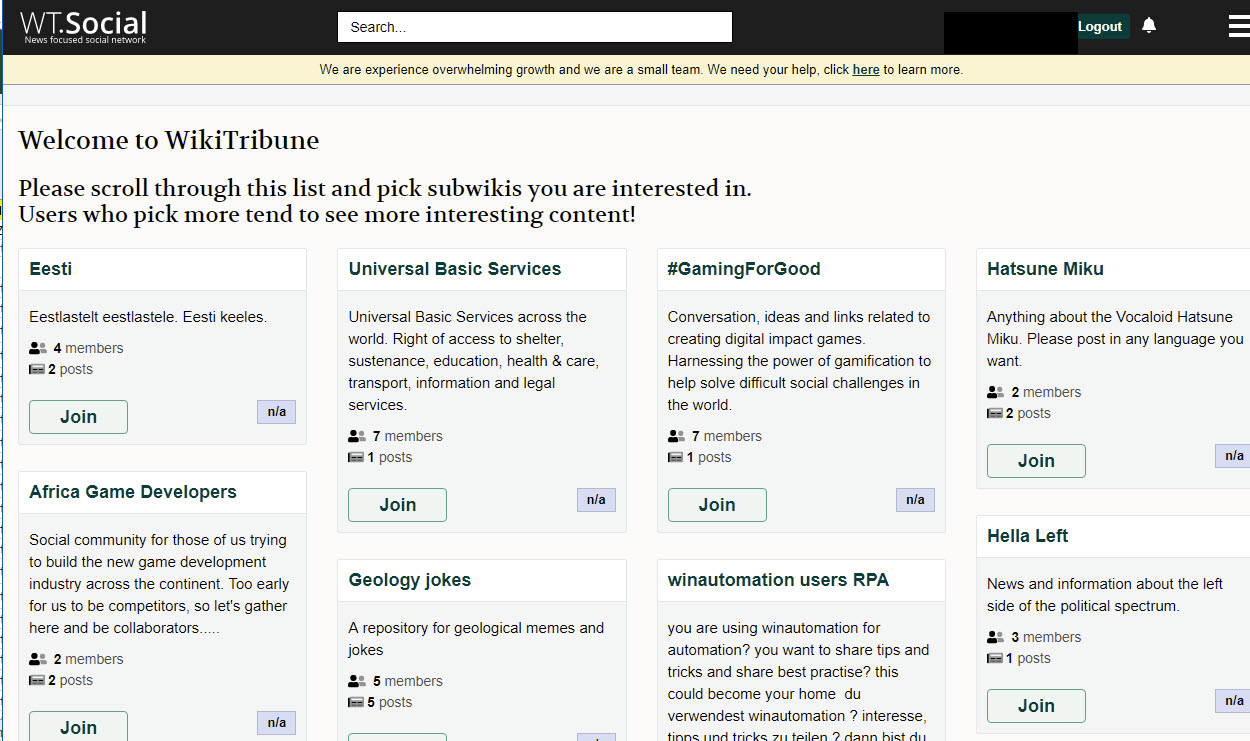The height and width of the screenshot is (741, 1250).
Task: Join the Universal Basic Services subwiki
Action: point(397,505)
